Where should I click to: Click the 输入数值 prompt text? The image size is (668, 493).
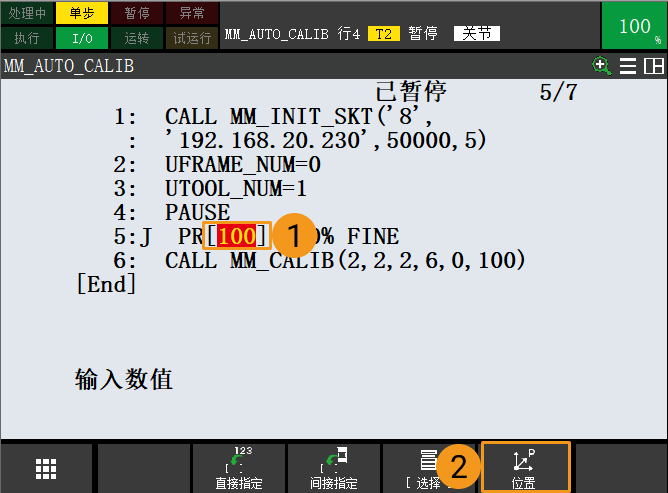pyautogui.click(x=124, y=379)
